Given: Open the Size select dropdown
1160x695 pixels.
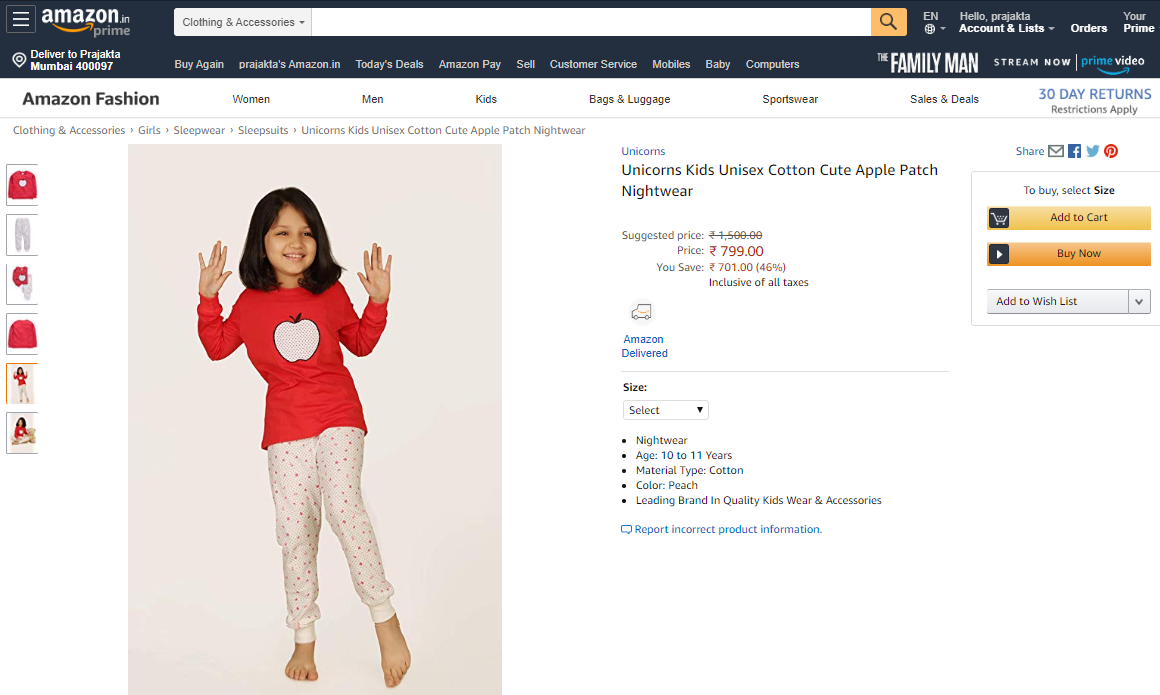Looking at the screenshot, I should 666,410.
